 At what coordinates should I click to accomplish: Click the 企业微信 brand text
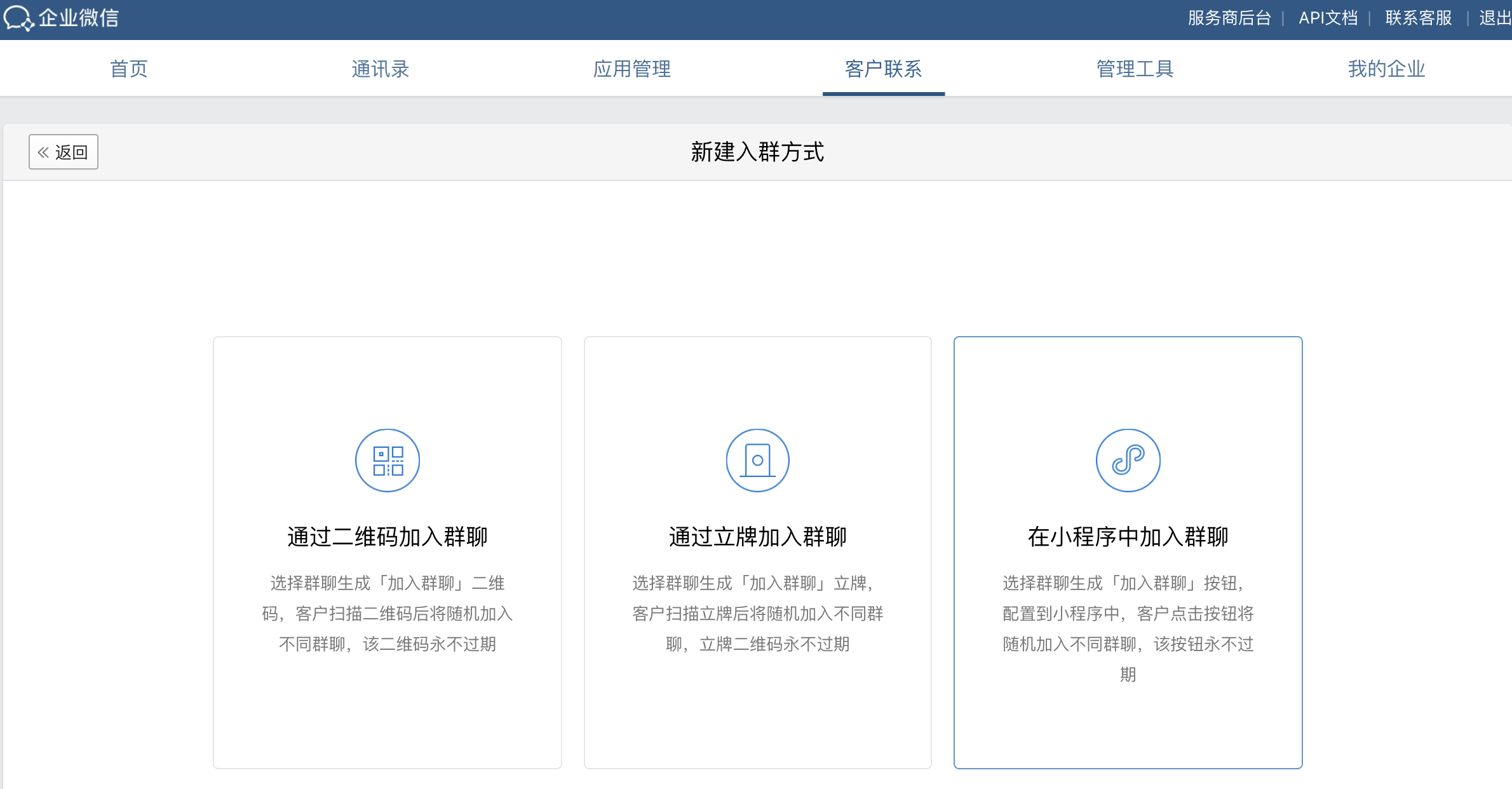(x=79, y=18)
